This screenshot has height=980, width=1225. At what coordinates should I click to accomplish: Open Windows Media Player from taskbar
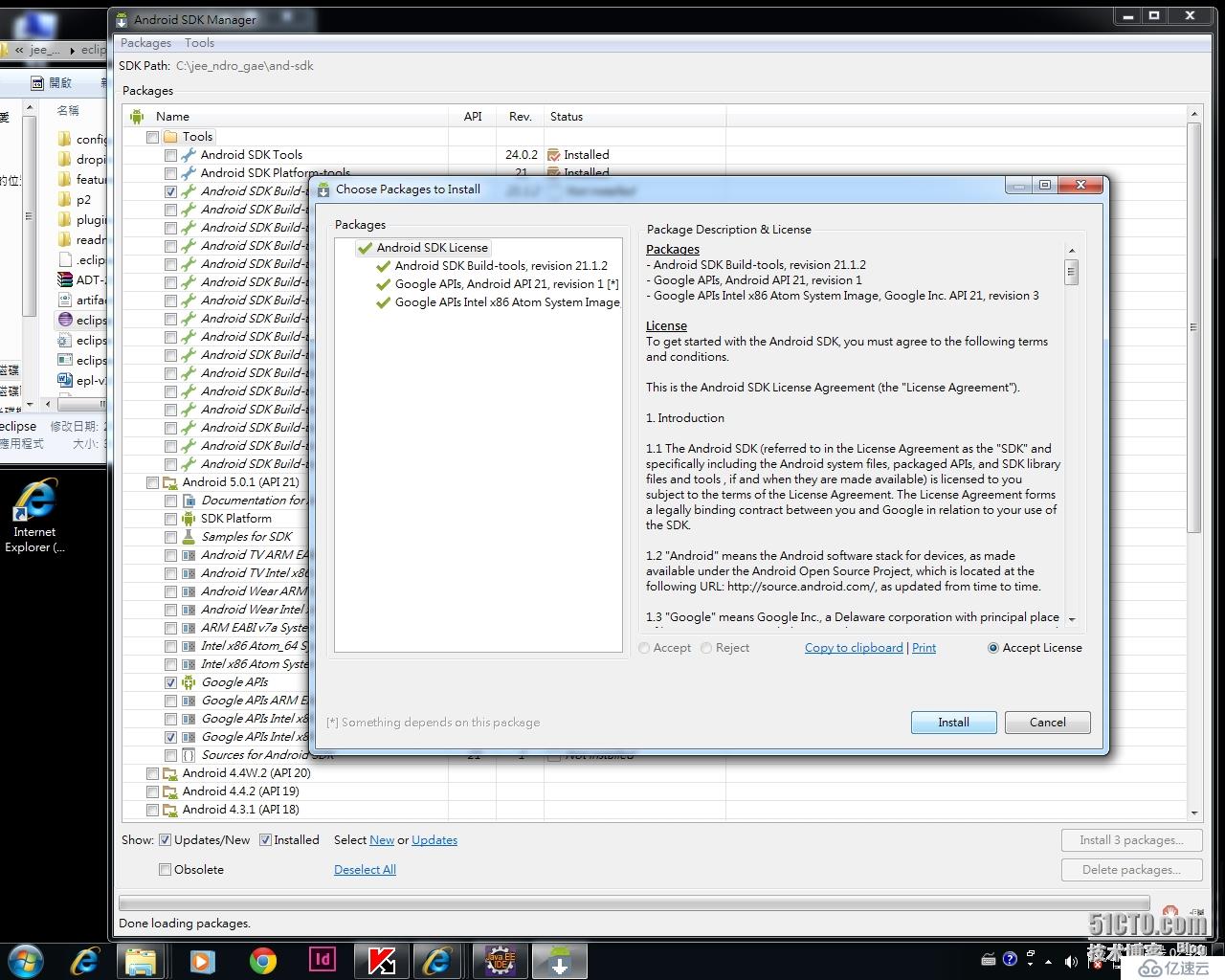pos(202,961)
